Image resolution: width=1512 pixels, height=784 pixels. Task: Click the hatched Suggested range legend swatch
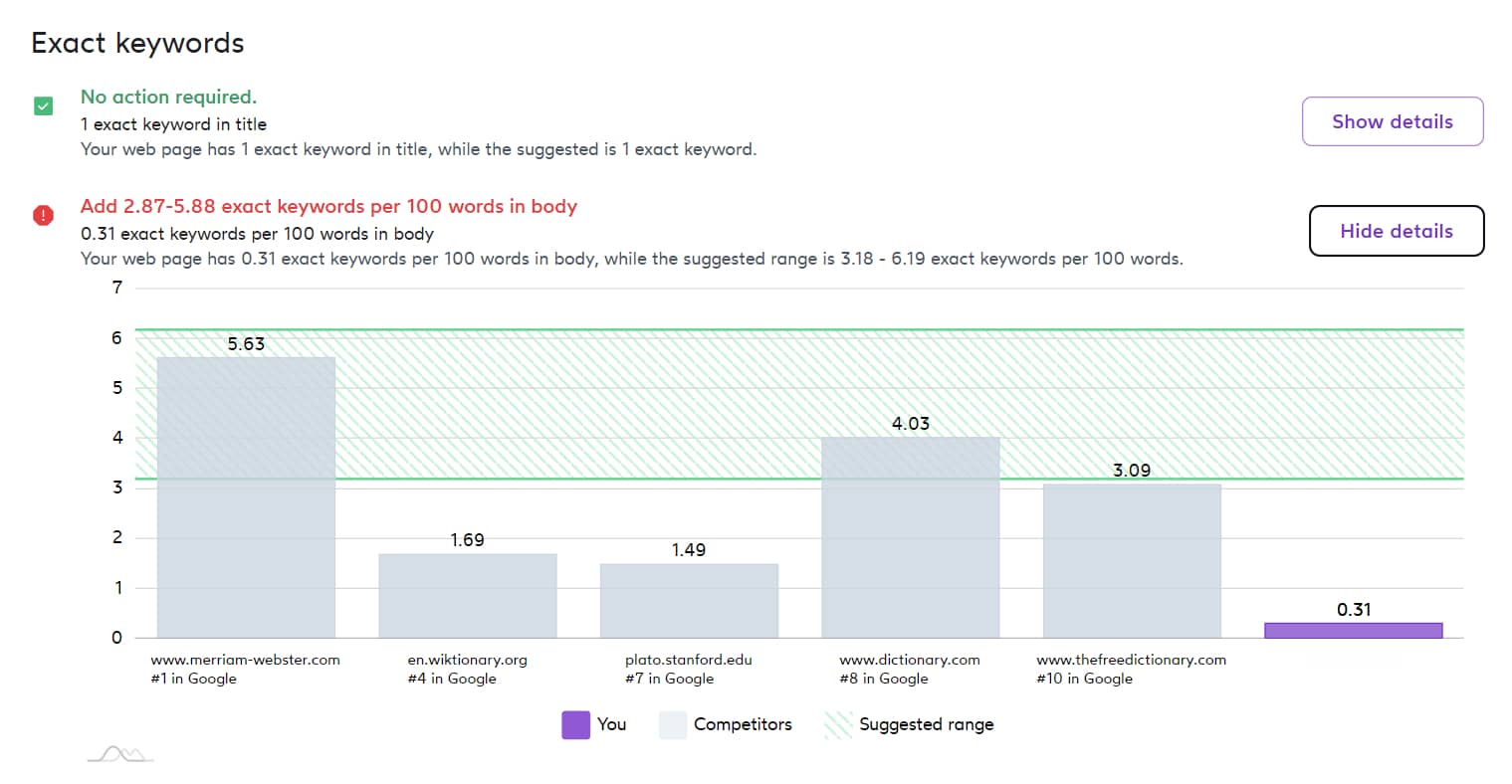pos(838,725)
